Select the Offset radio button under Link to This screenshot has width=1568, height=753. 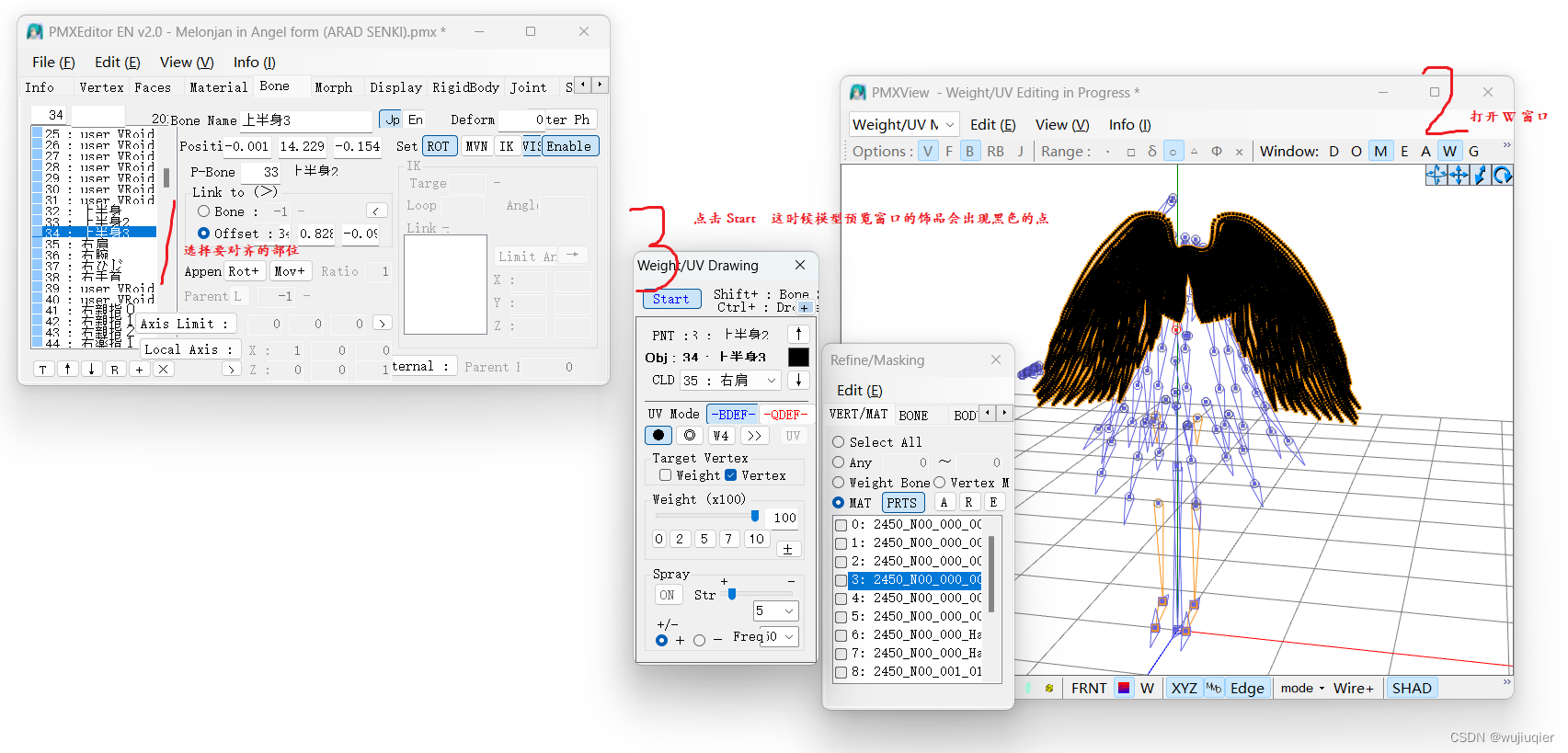[x=203, y=234]
